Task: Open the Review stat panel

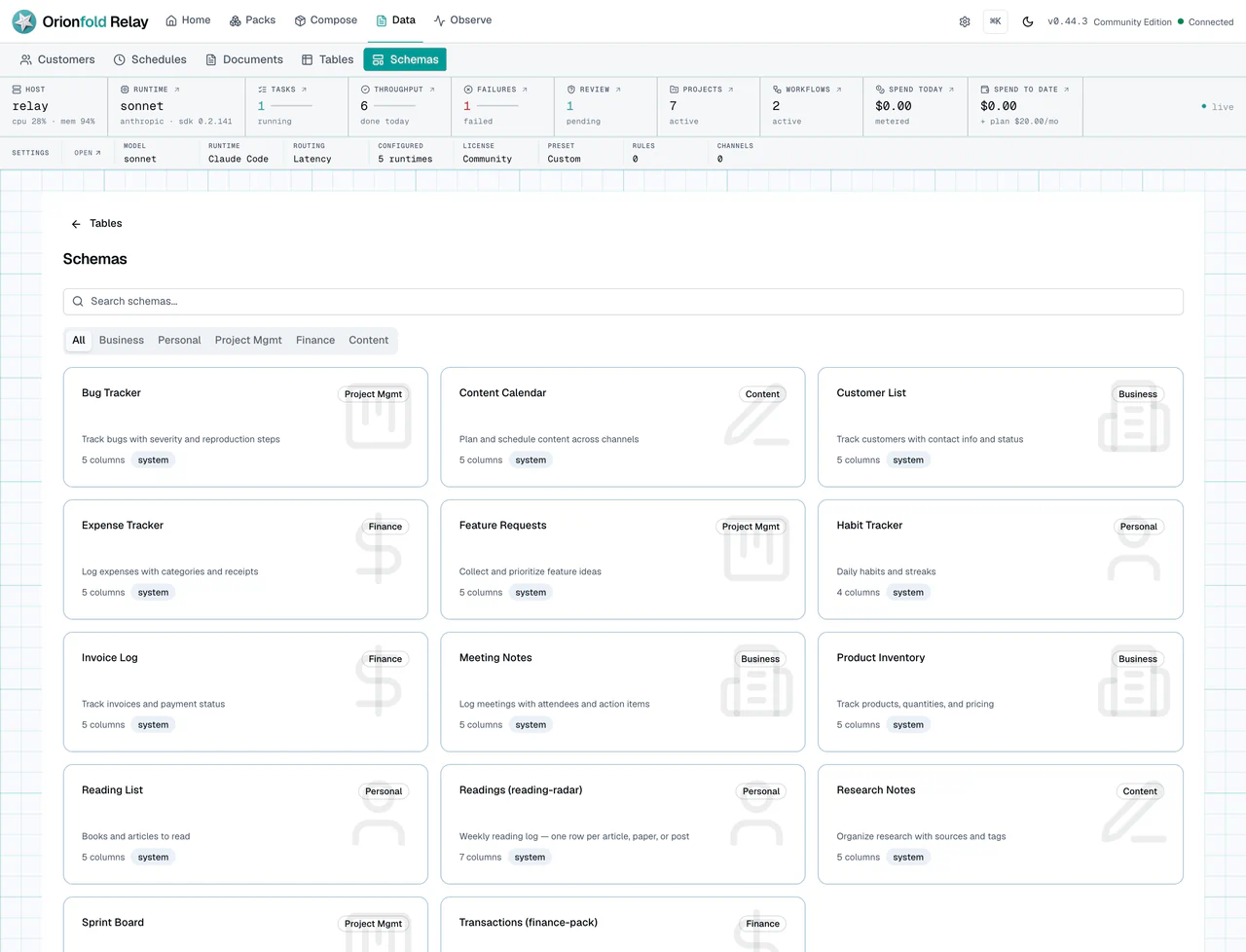Action: (605, 106)
